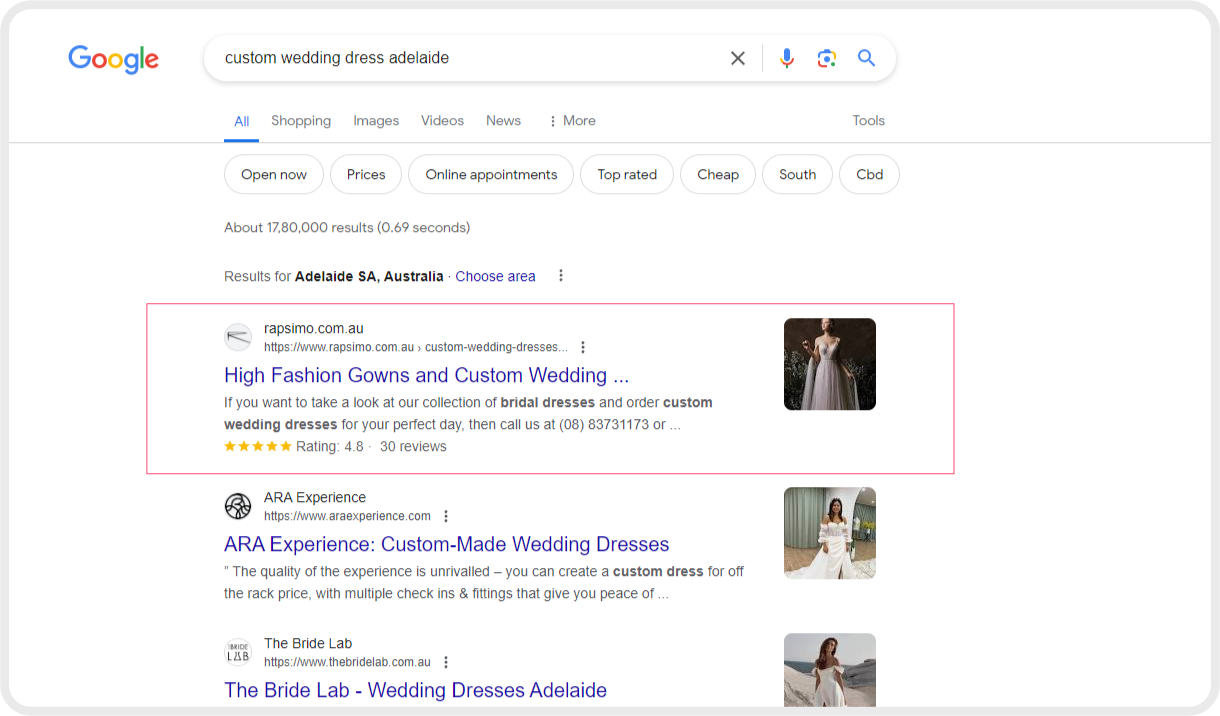Screen dimensions: 1220x716
Task: Open ARA Experience: Custom-Made Wedding Dresses result
Action: tap(446, 544)
